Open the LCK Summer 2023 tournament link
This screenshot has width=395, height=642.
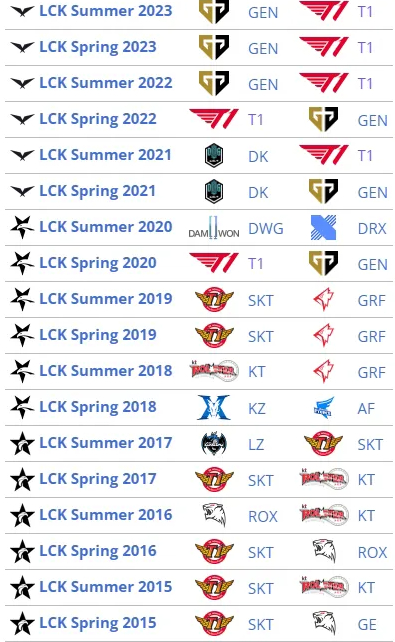click(106, 11)
